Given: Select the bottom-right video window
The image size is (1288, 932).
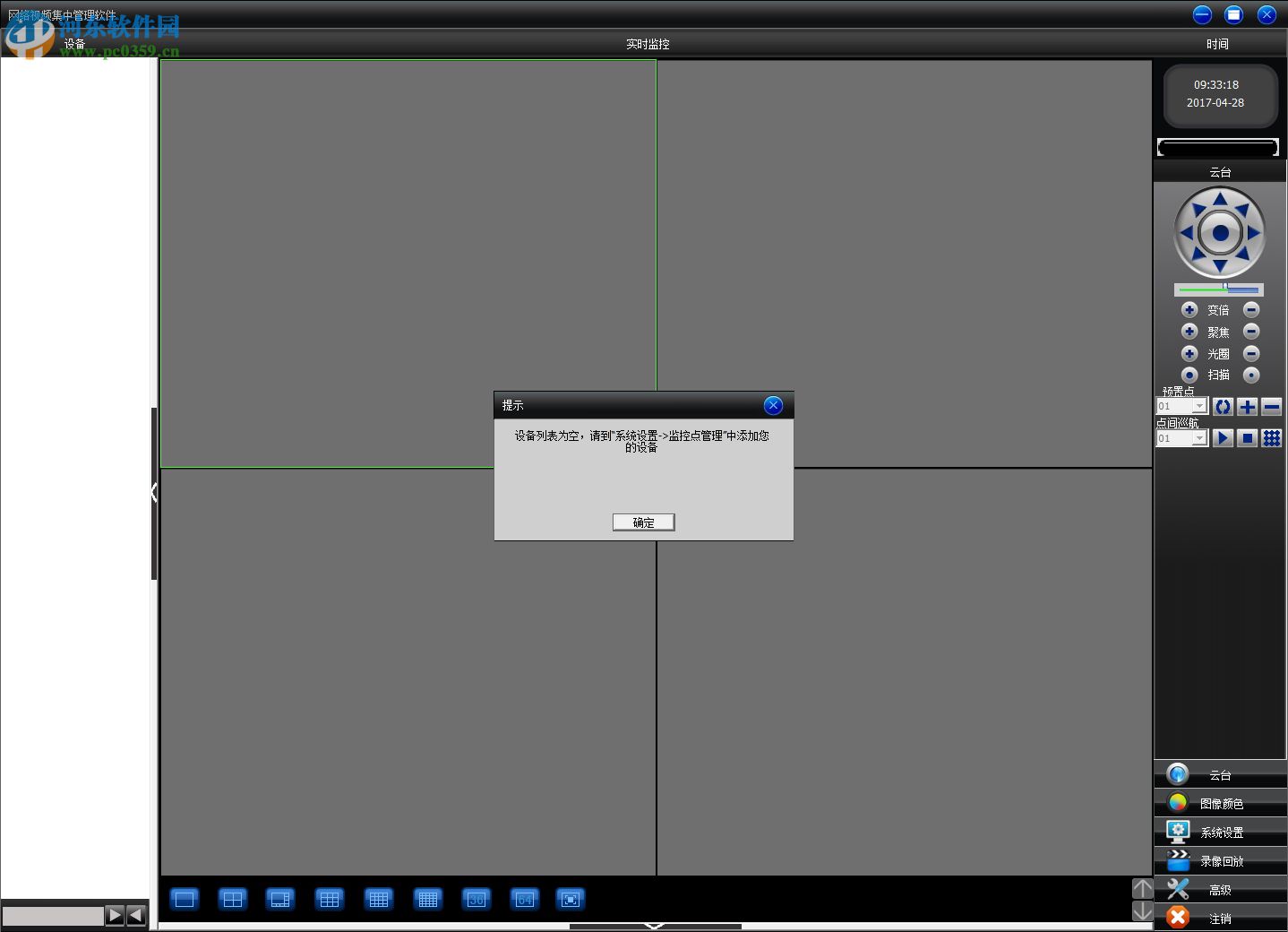Looking at the screenshot, I should pos(905,672).
